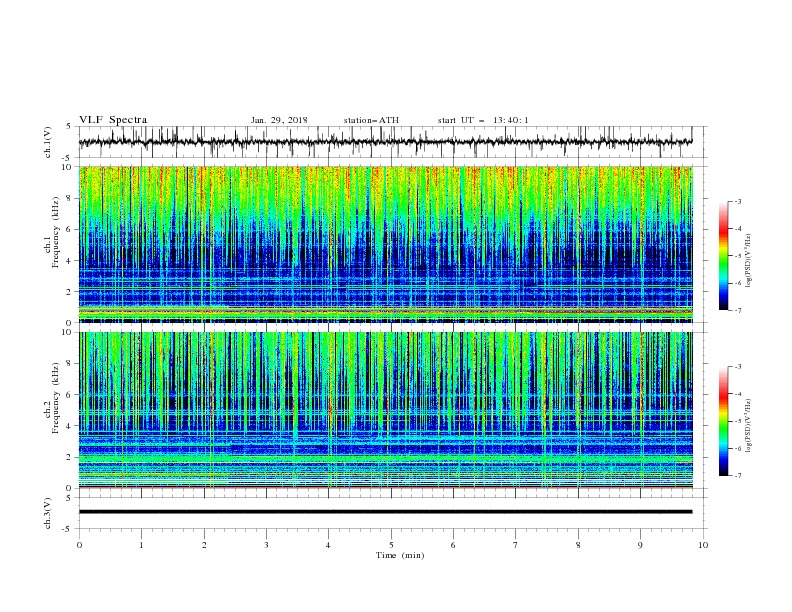
Task: Click the "2" frequency tick on ch.2 spectrogram
Action: (70, 457)
